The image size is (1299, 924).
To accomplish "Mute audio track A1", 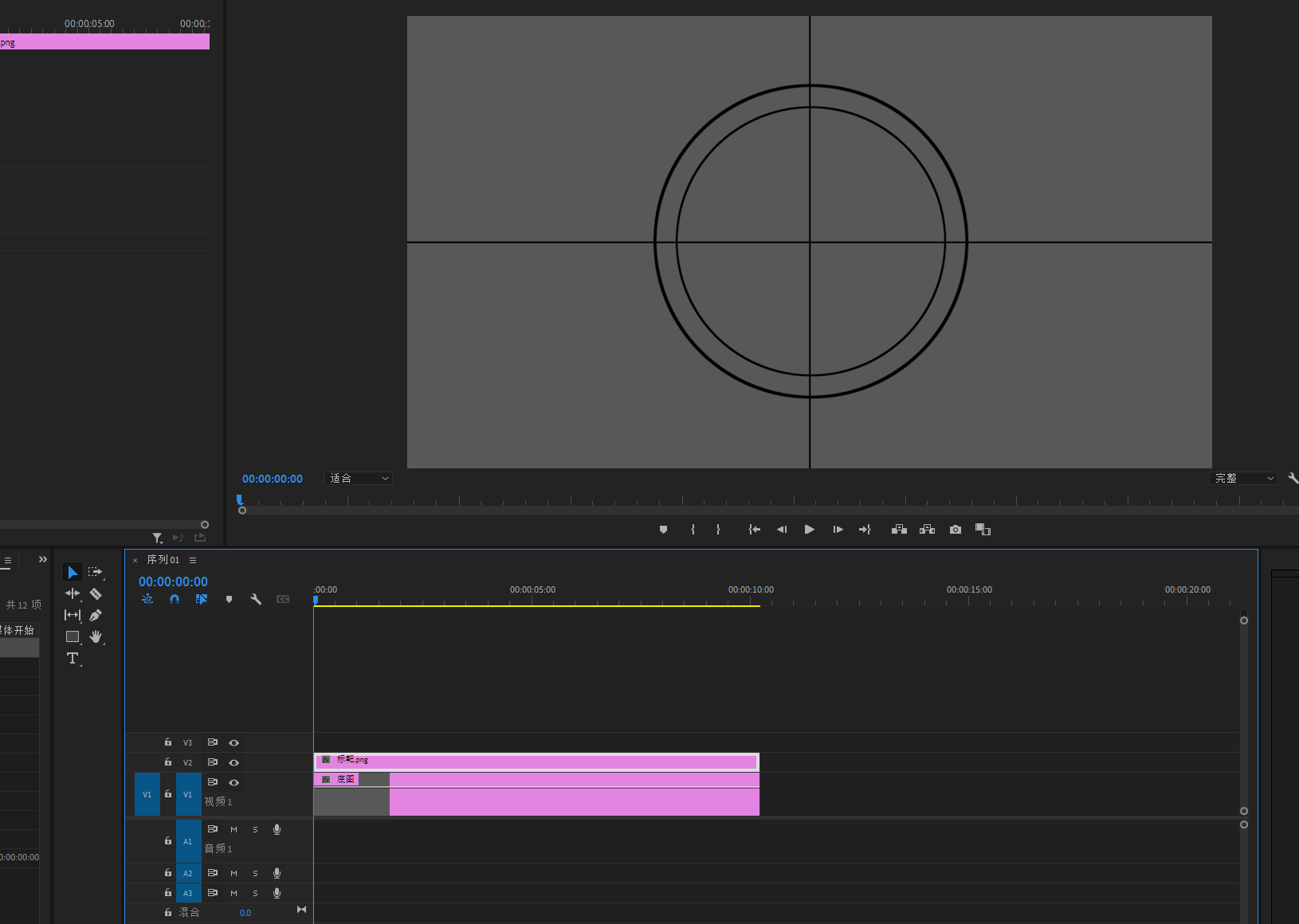I will pyautogui.click(x=234, y=829).
